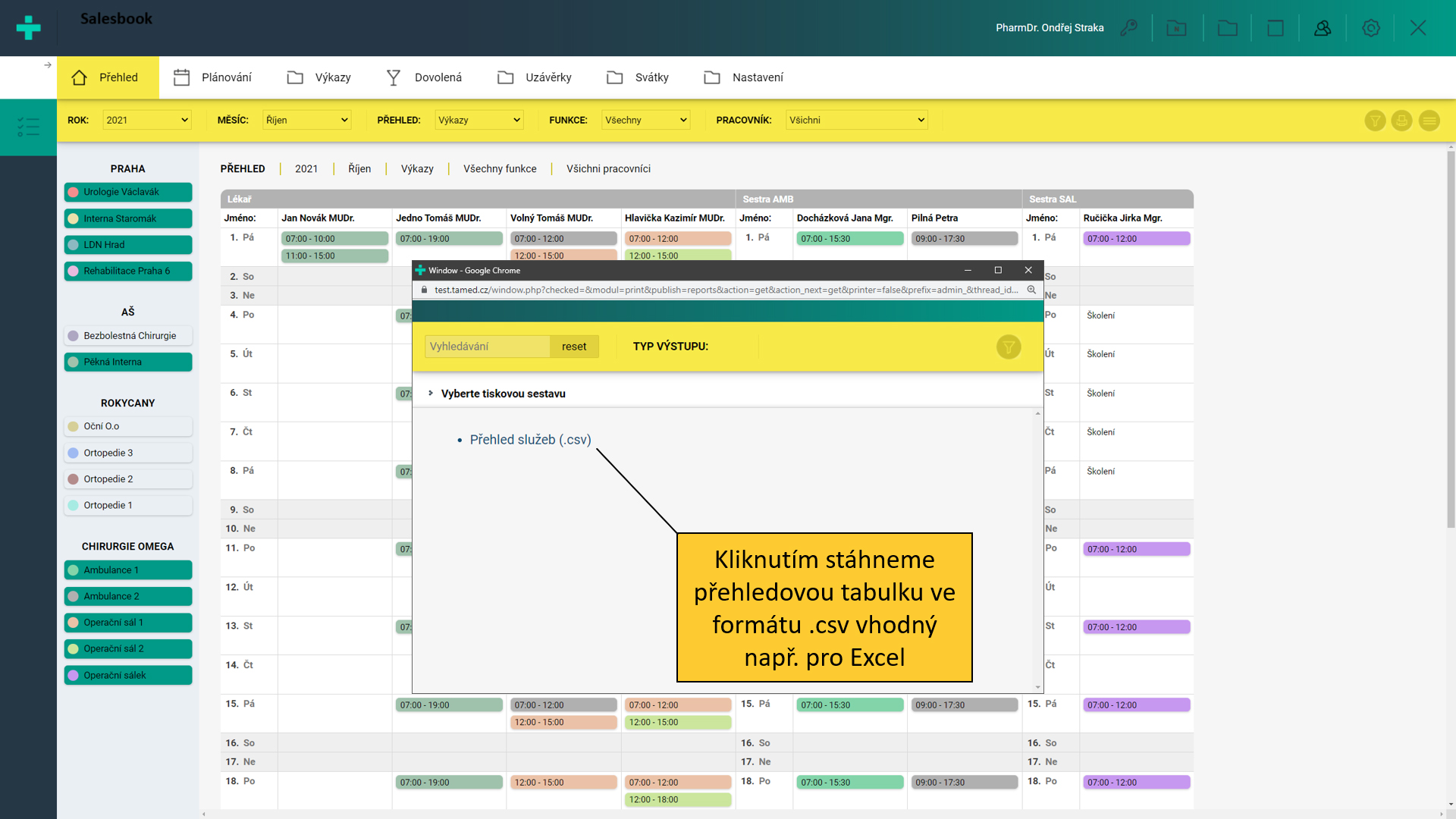Toggle the Bezbolestná Chirurgie workplace
Image resolution: width=1456 pixels, height=819 pixels.
pos(127,336)
